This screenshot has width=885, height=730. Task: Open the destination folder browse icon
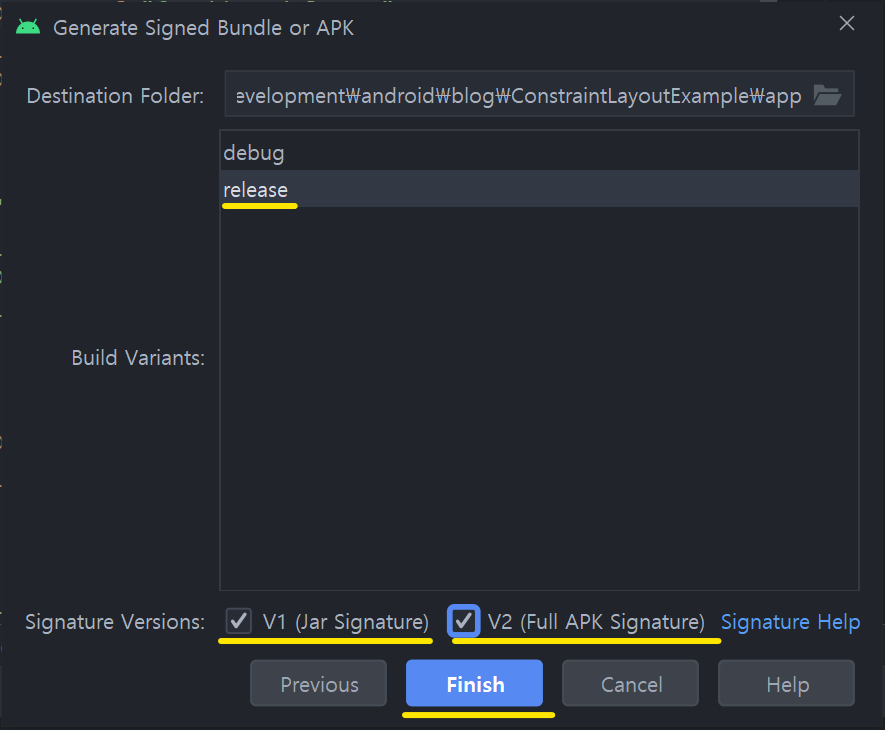point(827,95)
